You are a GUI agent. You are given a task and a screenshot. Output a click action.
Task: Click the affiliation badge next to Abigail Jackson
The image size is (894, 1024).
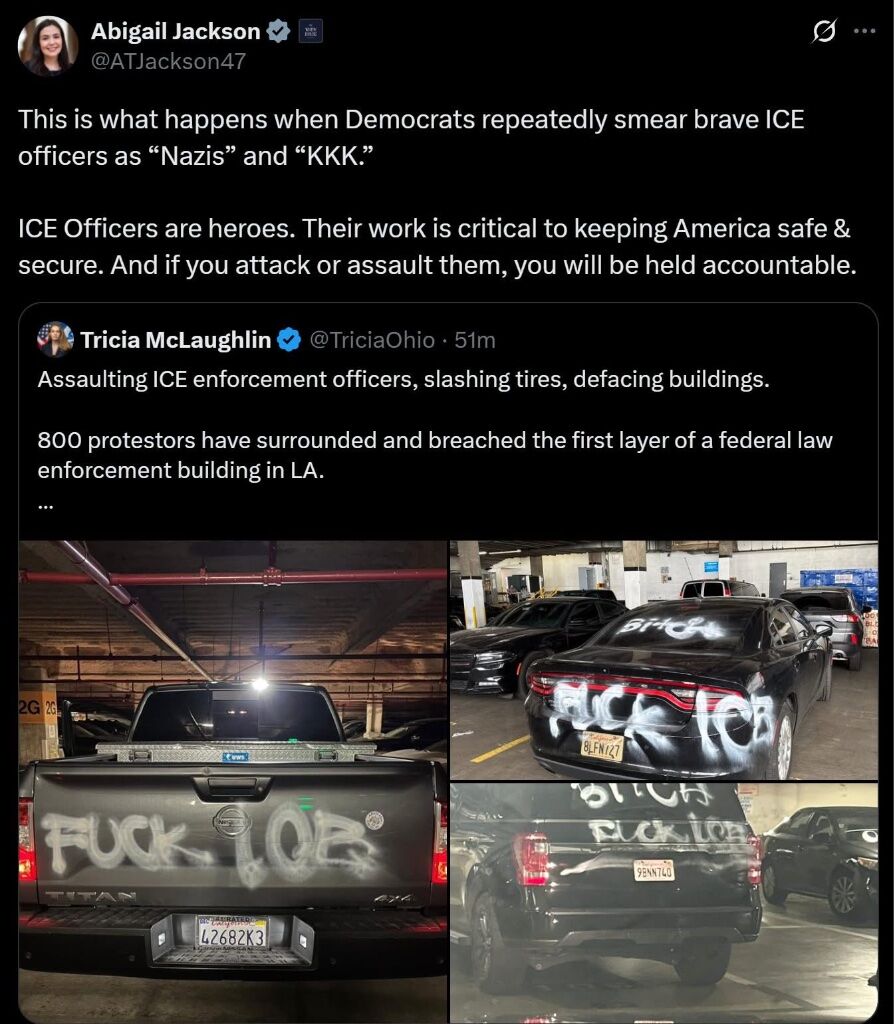pyautogui.click(x=310, y=31)
